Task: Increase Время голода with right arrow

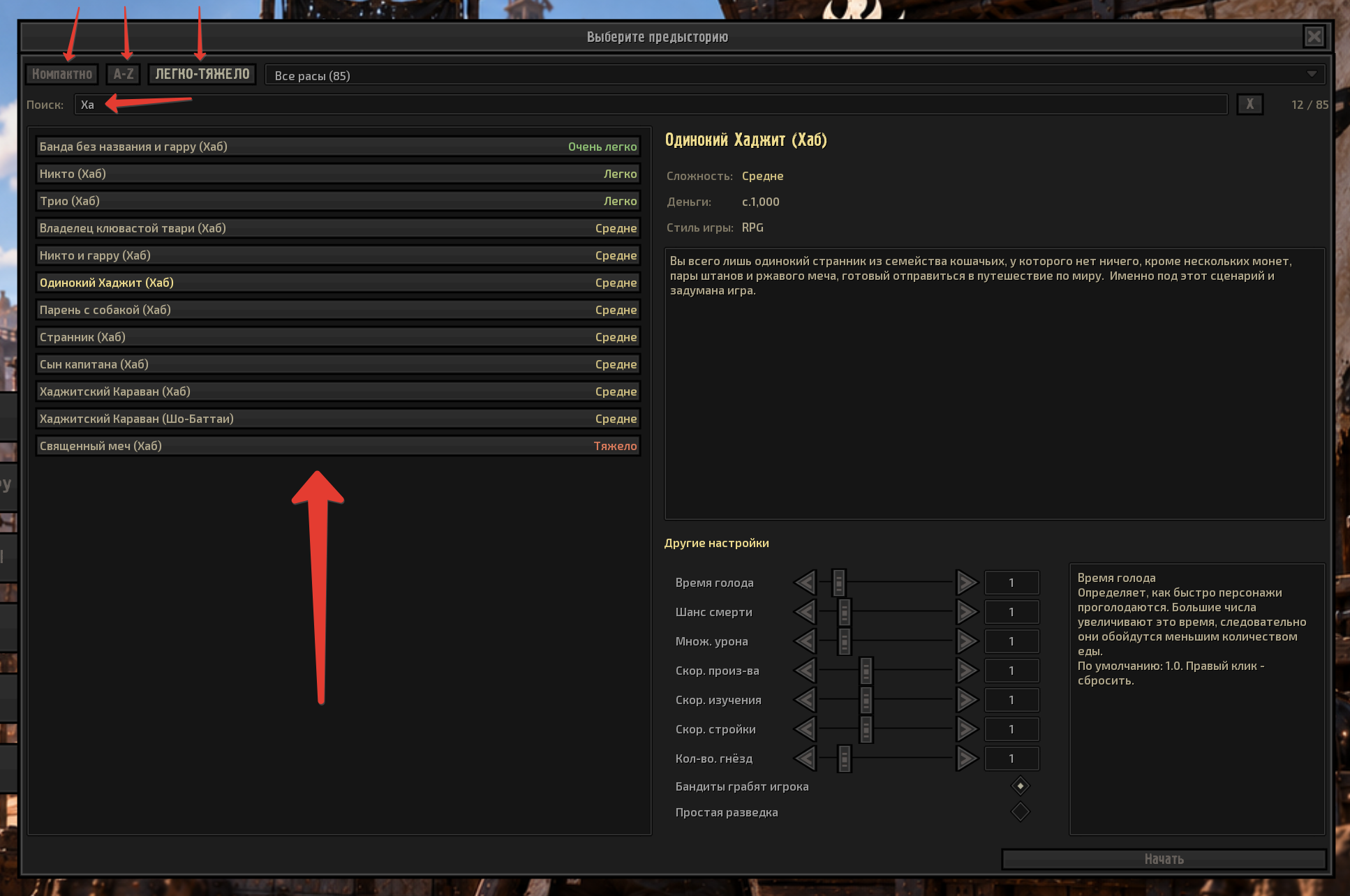Action: coord(967,582)
